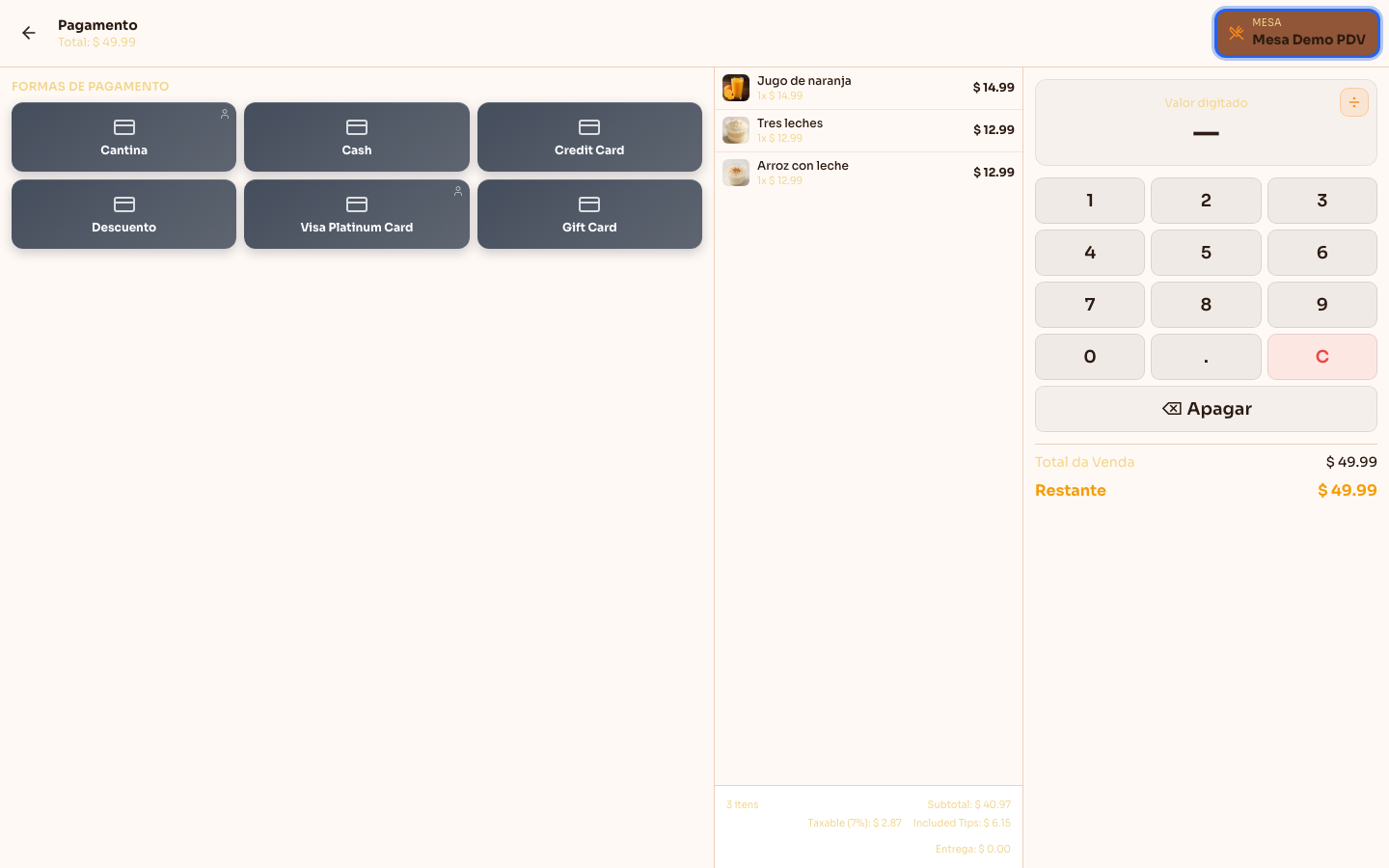1389x868 pixels.
Task: Apply the Descuento payment method
Action: click(123, 214)
